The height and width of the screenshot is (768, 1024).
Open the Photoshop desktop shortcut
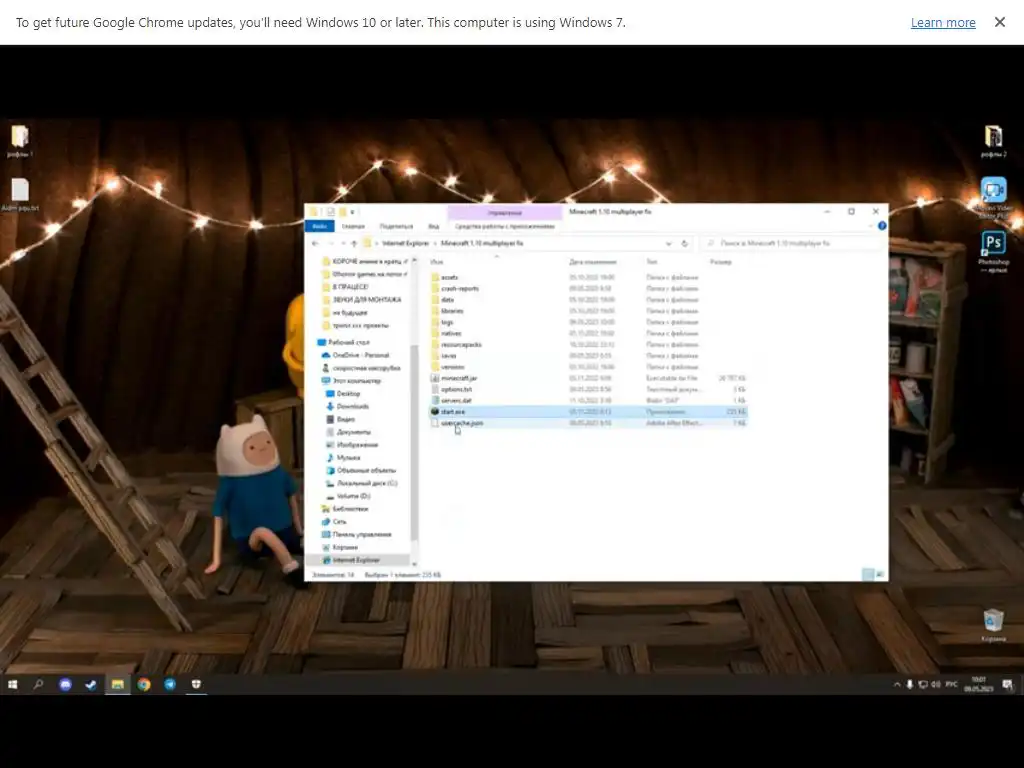pos(993,251)
